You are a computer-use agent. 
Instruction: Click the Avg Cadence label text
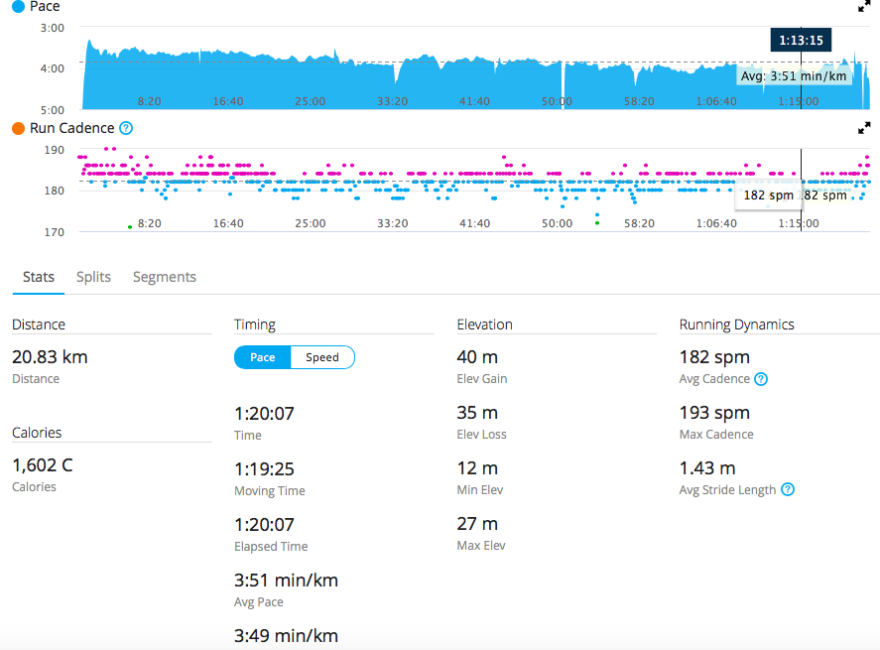pyautogui.click(x=714, y=379)
